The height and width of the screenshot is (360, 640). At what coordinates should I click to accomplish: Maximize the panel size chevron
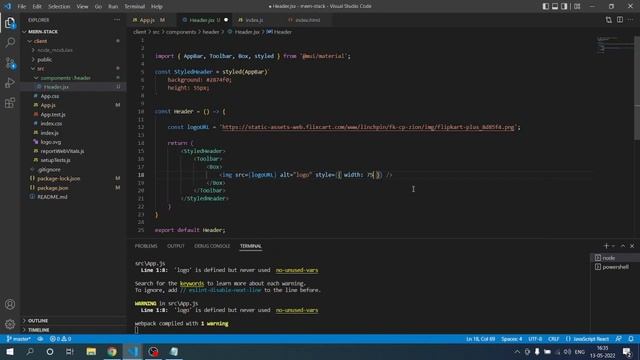coord(622,246)
